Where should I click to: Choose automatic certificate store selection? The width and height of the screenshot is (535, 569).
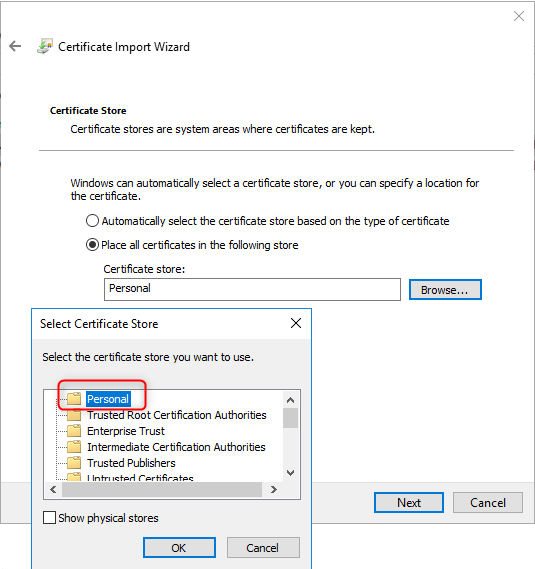(x=92, y=221)
